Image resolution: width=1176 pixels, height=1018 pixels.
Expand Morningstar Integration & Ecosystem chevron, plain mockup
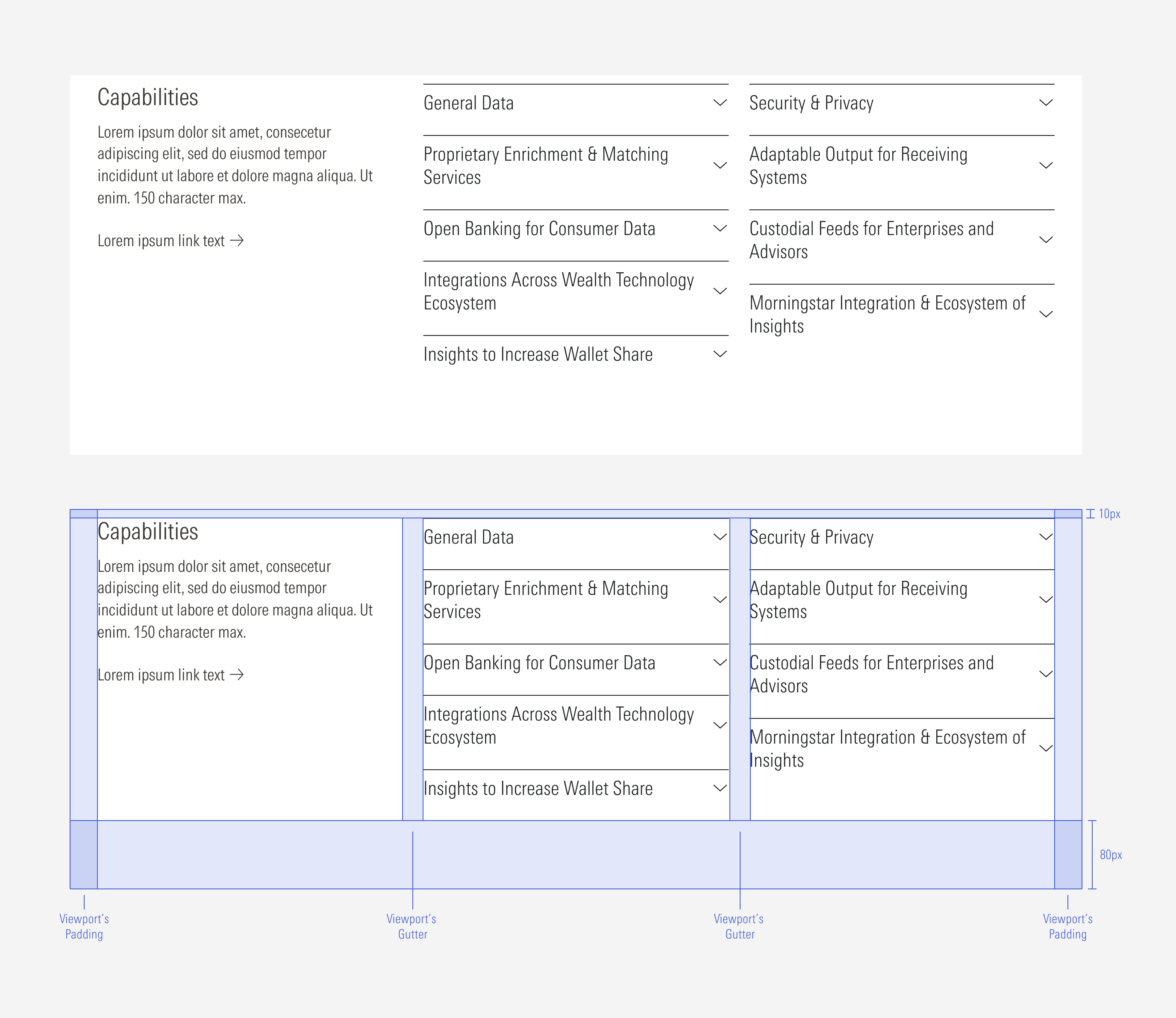pos(1046,314)
